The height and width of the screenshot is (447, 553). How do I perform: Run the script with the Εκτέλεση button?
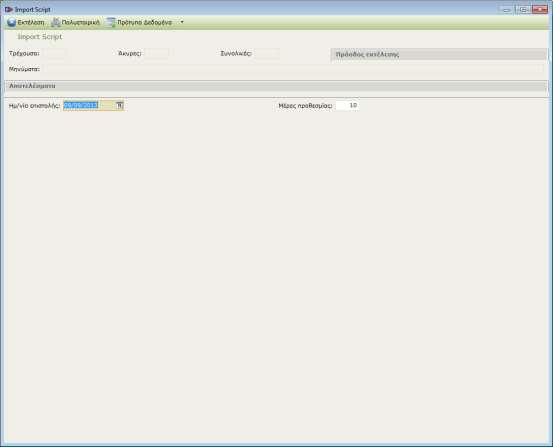tap(26, 22)
